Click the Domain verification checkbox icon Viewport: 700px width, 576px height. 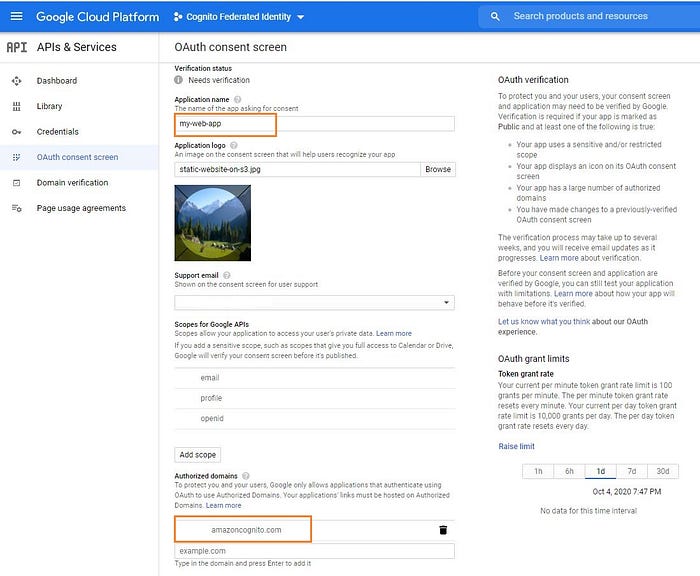(17, 183)
